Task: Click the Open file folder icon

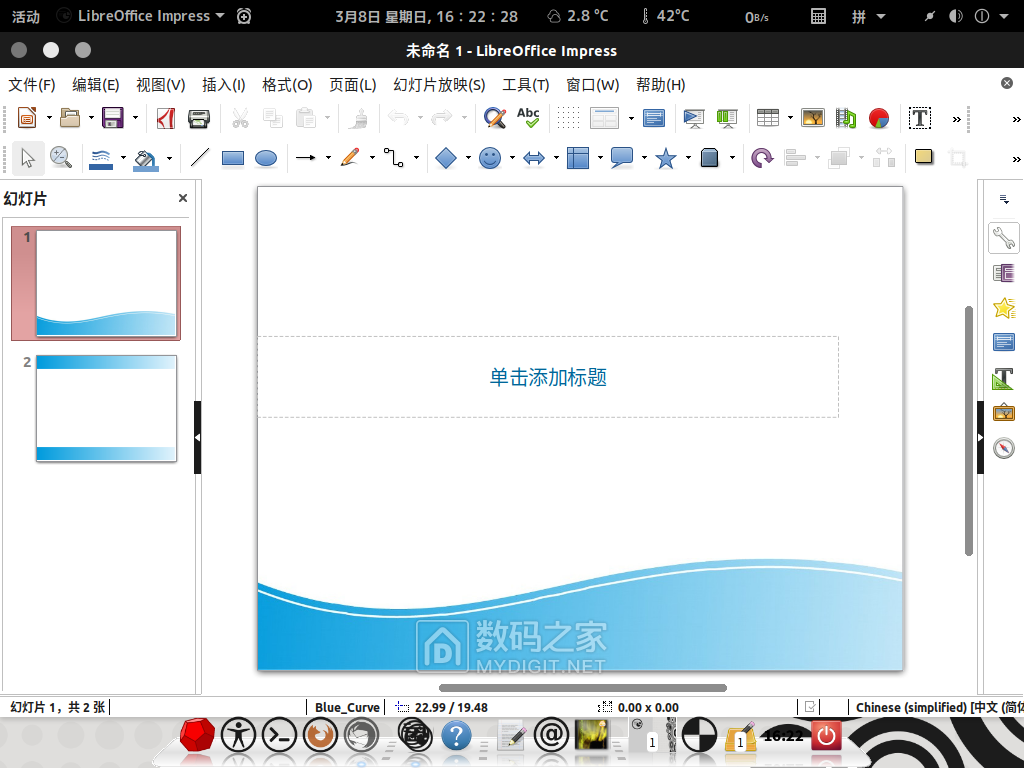Action: pyautogui.click(x=70, y=118)
